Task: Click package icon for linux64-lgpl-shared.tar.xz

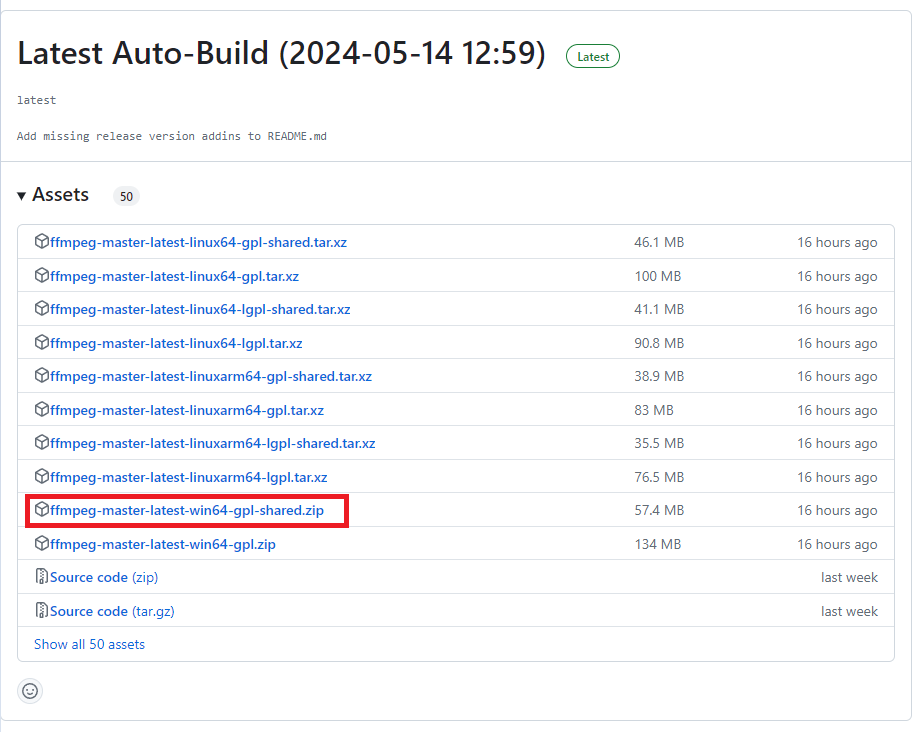Action: click(x=41, y=308)
